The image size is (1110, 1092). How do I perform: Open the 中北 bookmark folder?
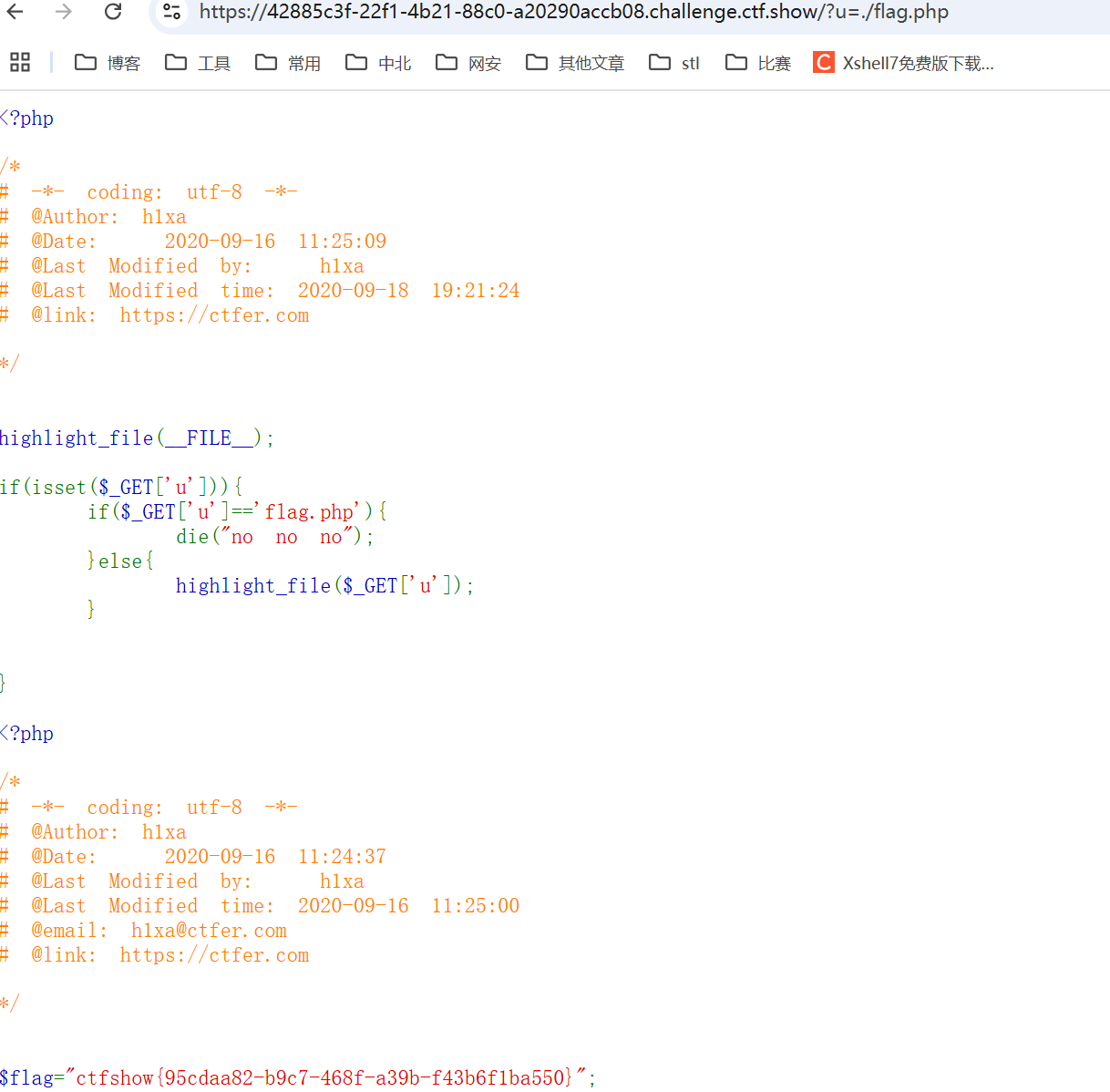pos(378,63)
